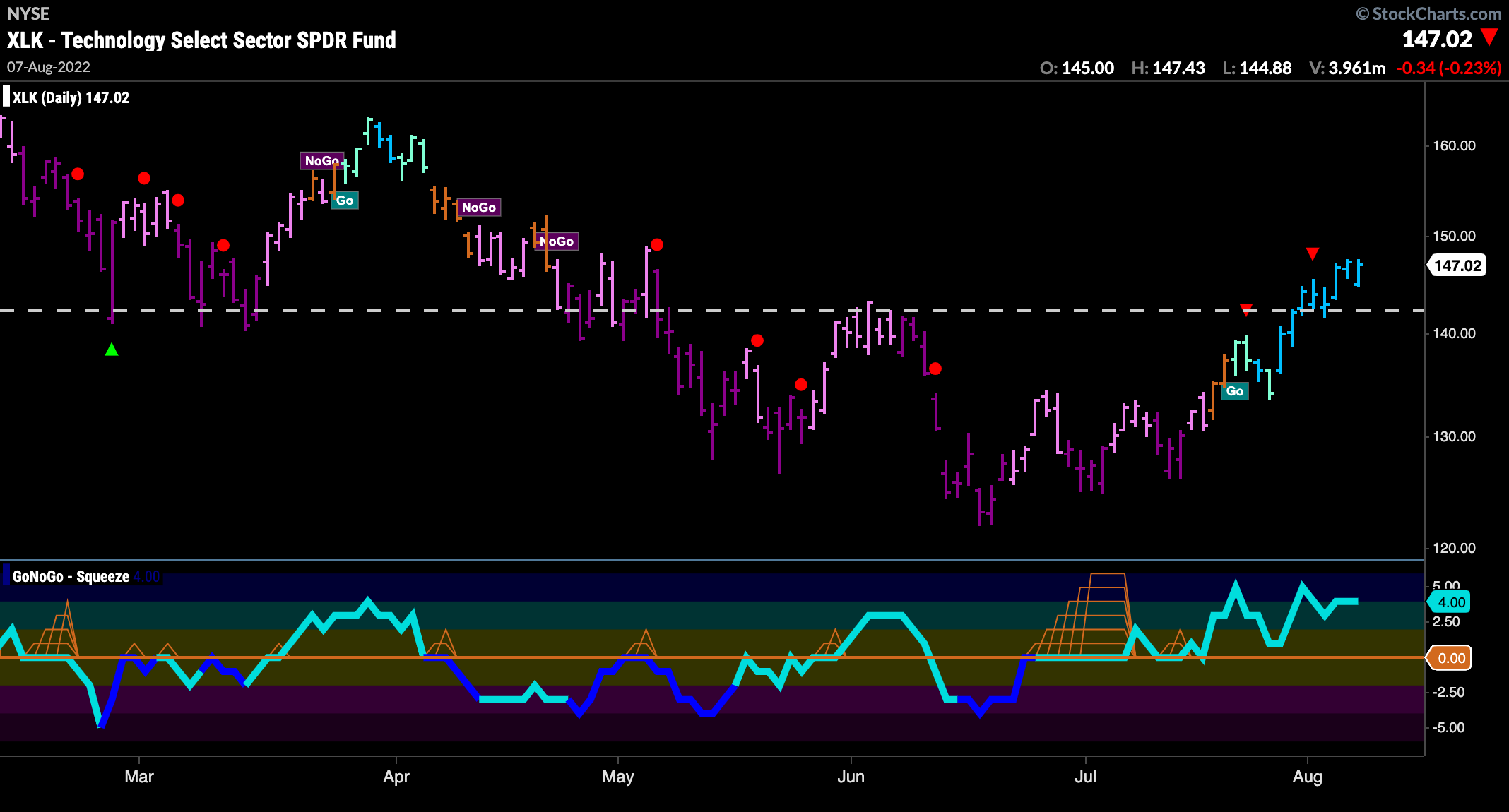Viewport: 1509px width, 812px height.
Task: Click the large 147.02 last price header
Action: point(1437,40)
